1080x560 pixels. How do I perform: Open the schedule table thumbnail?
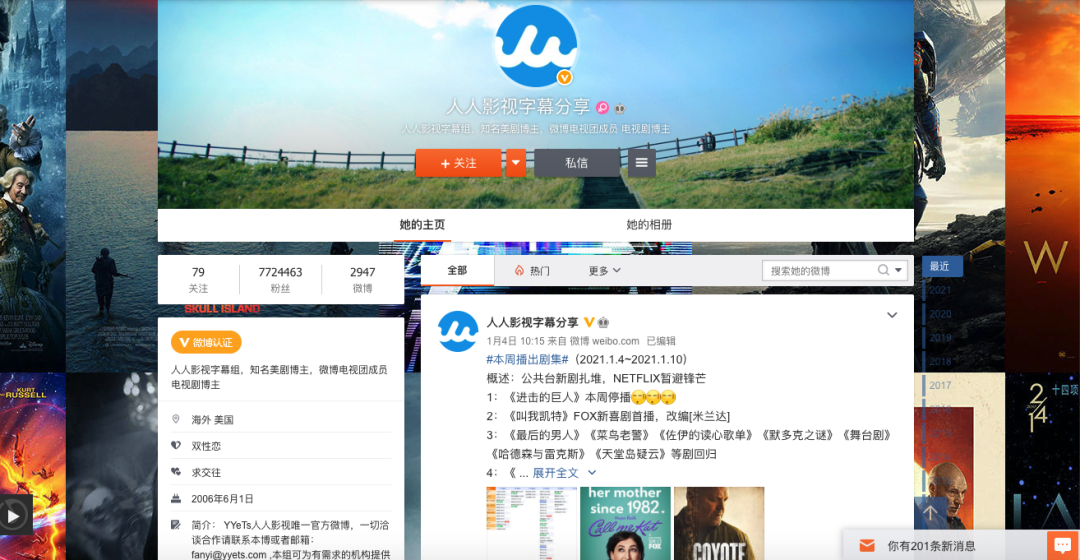[532, 523]
